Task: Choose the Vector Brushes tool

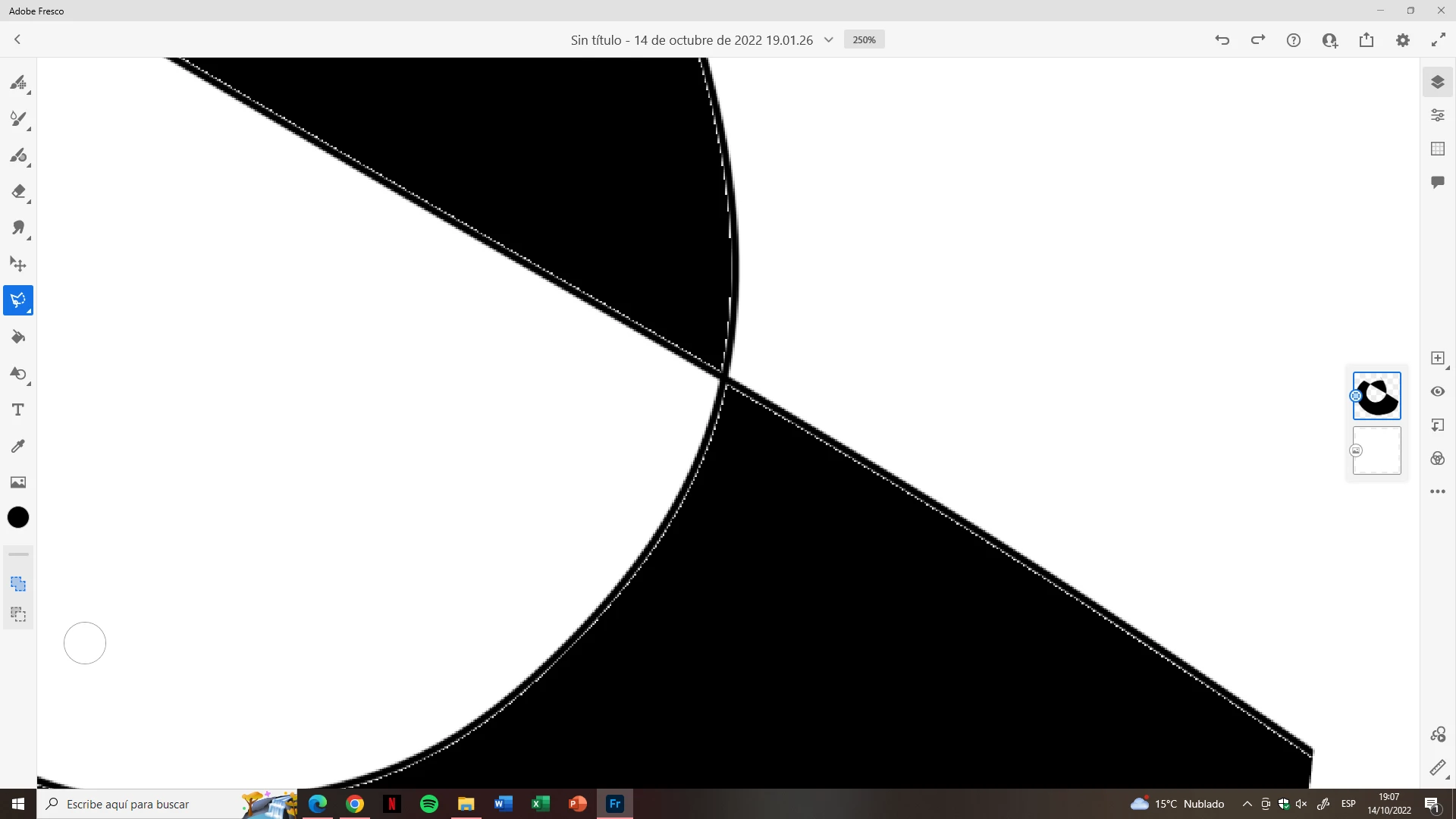Action: click(x=18, y=155)
